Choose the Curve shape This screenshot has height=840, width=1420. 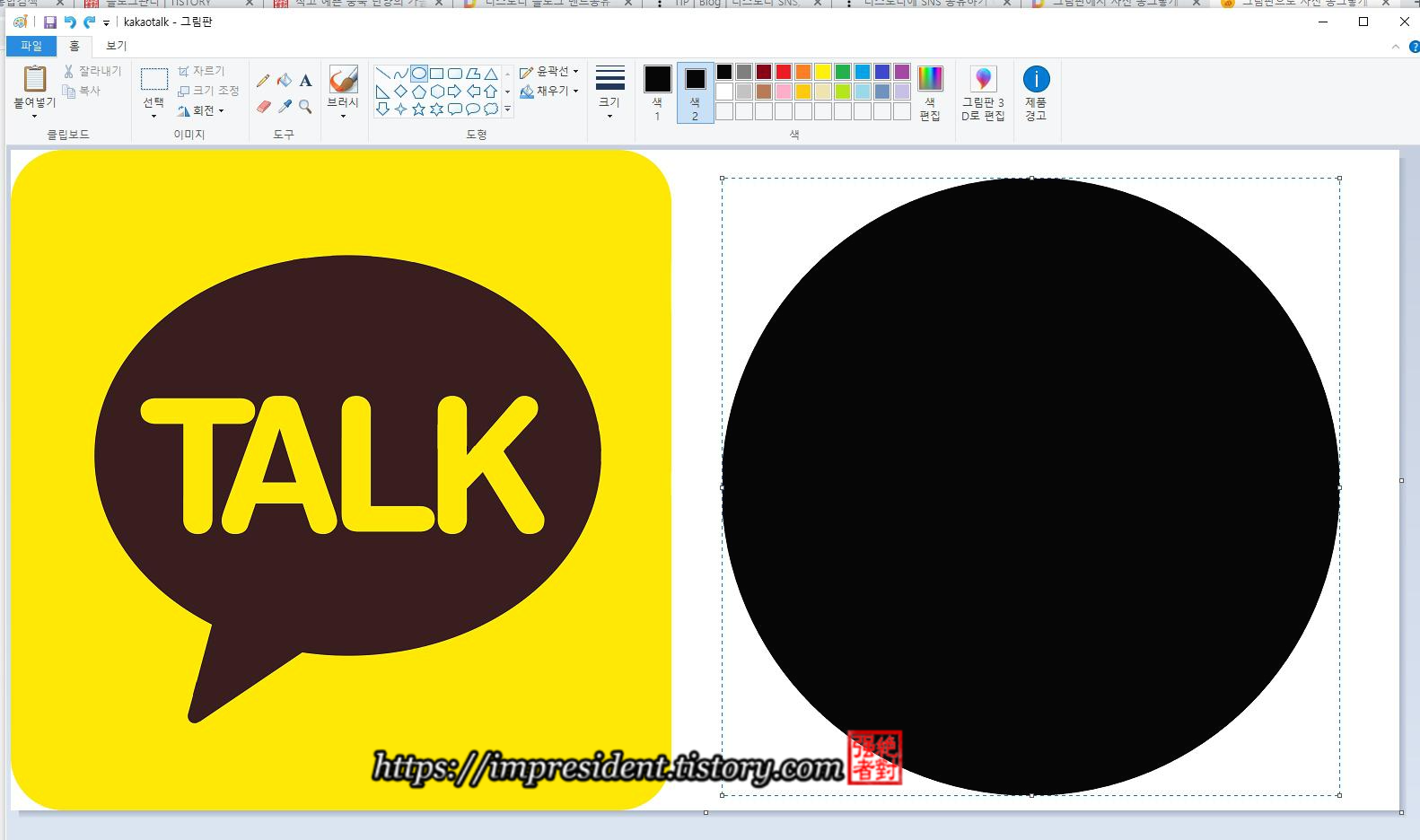[x=401, y=74]
